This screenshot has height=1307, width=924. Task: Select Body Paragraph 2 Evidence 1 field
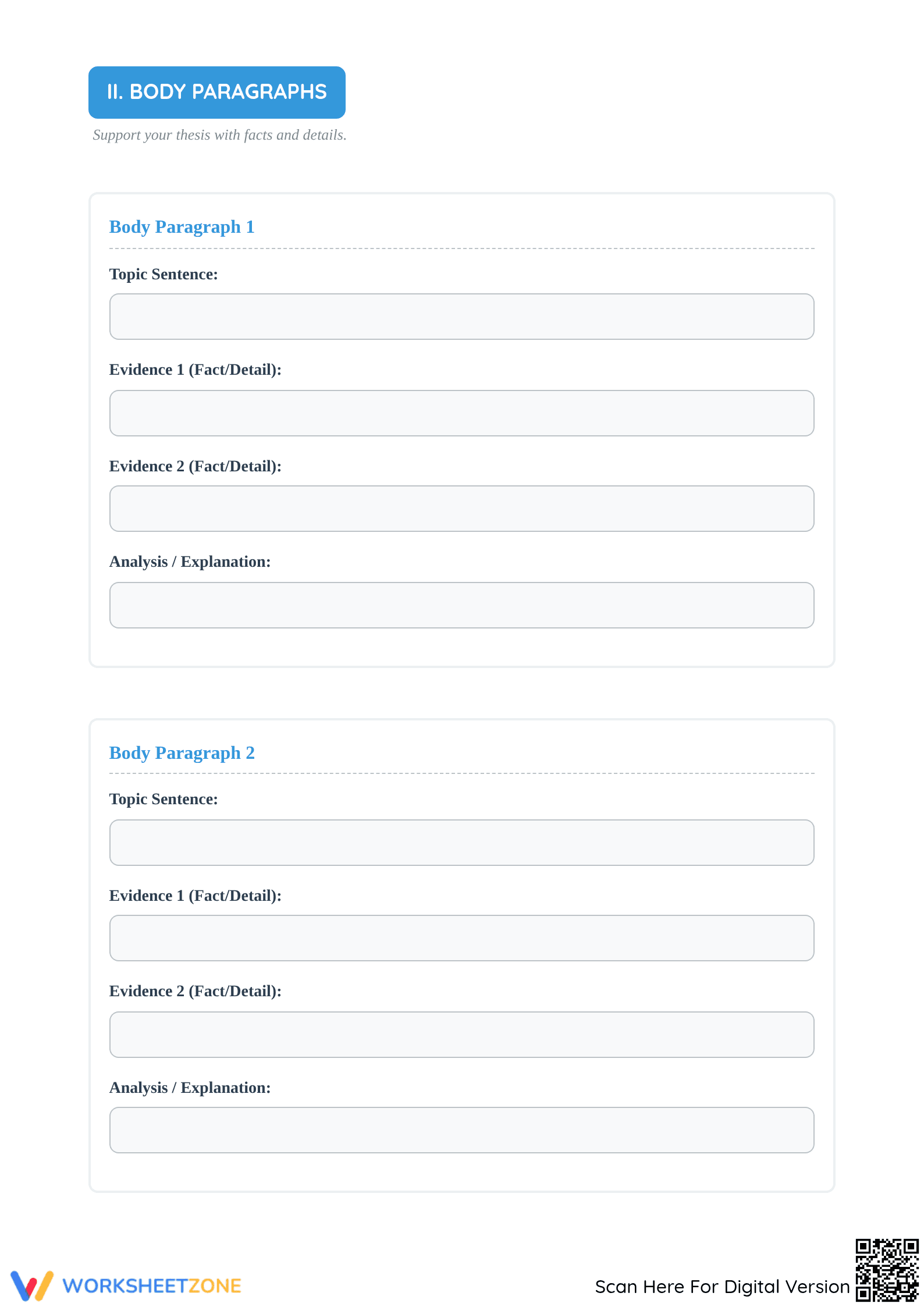click(x=461, y=938)
